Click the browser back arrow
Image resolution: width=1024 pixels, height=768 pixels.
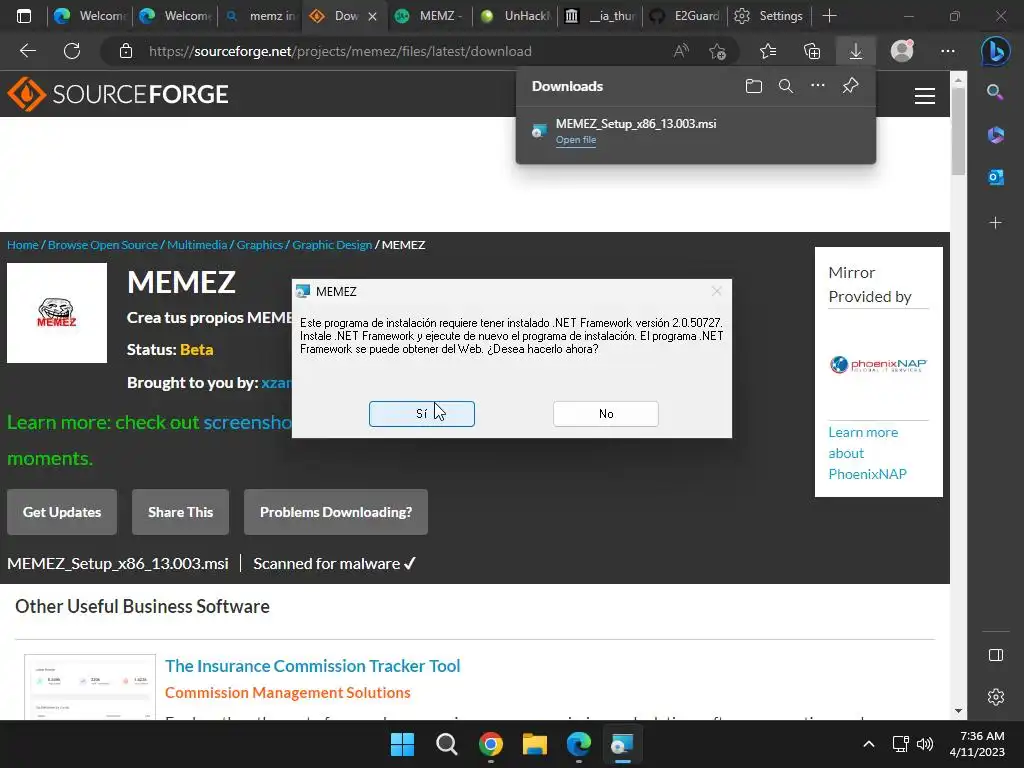point(27,51)
